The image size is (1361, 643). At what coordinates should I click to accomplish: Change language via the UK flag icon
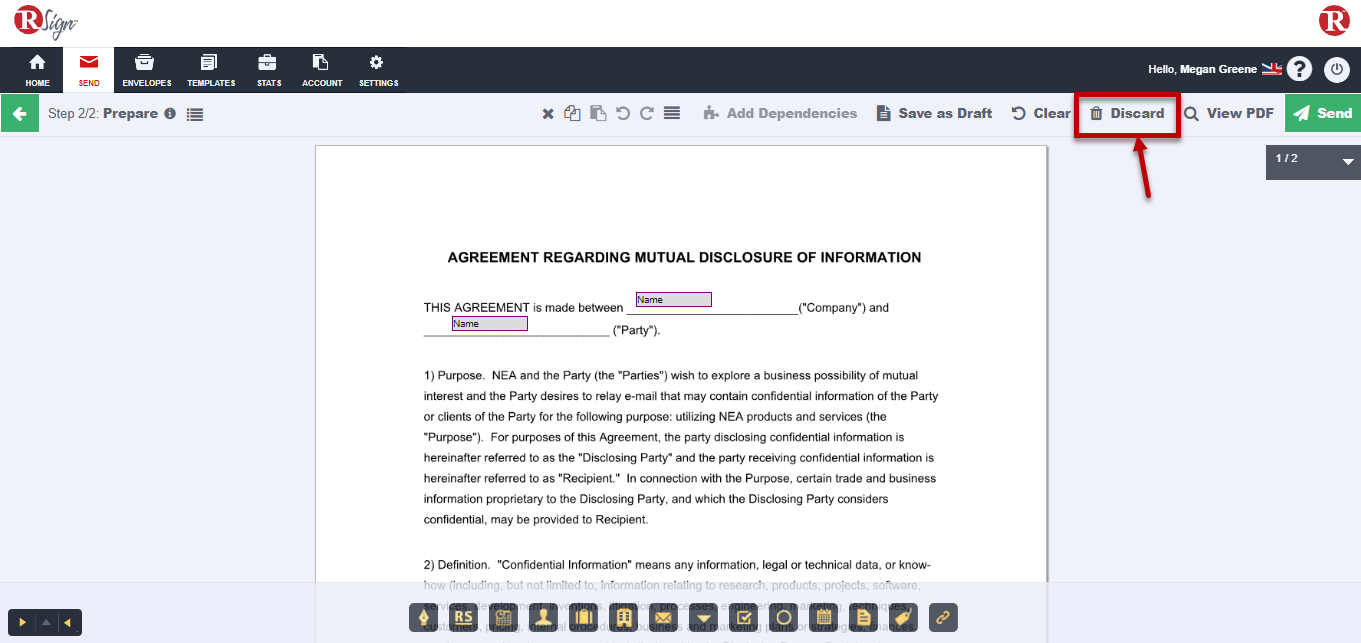tap(1272, 69)
